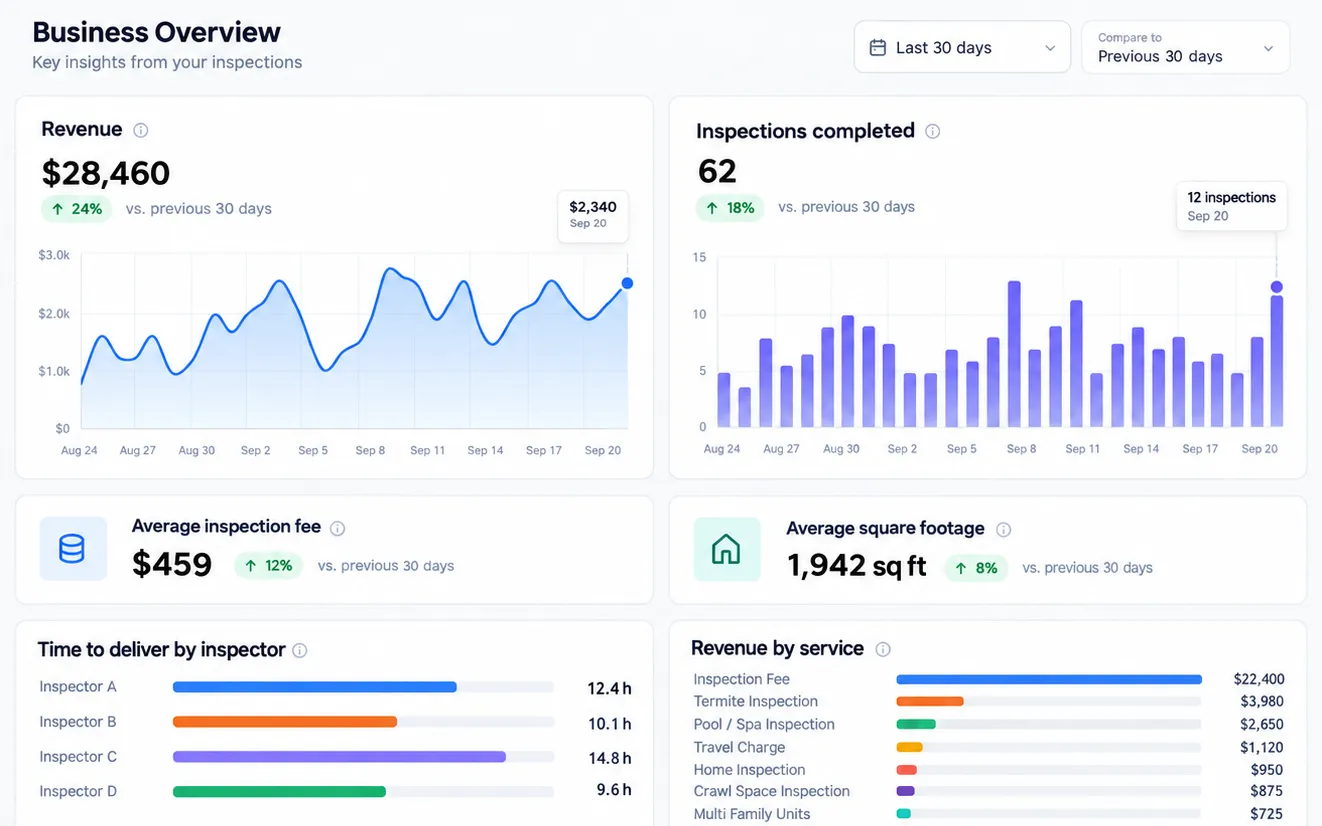
Task: Click the $459 average fee value
Action: click(172, 564)
